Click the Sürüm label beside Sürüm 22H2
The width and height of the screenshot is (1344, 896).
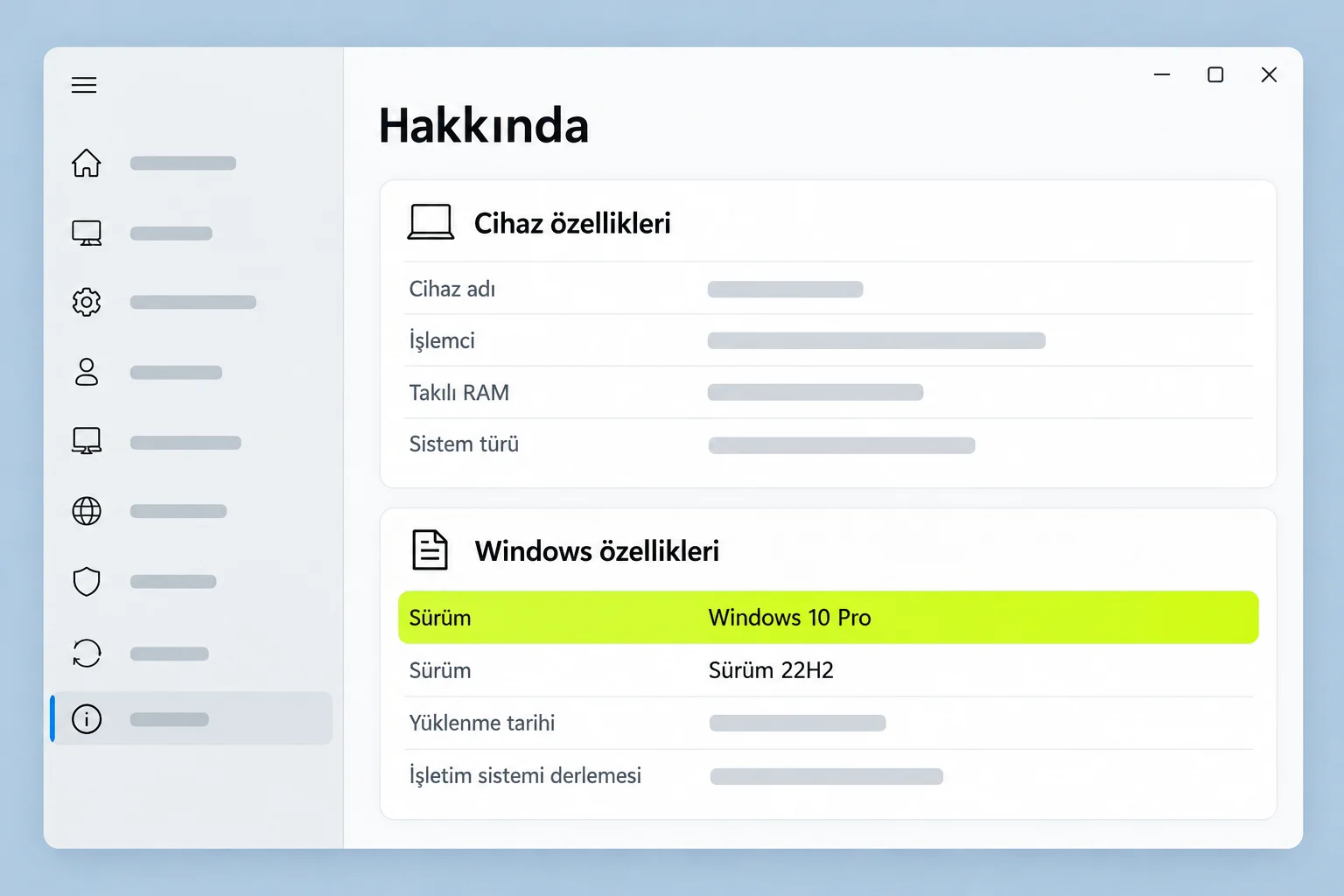(x=440, y=670)
